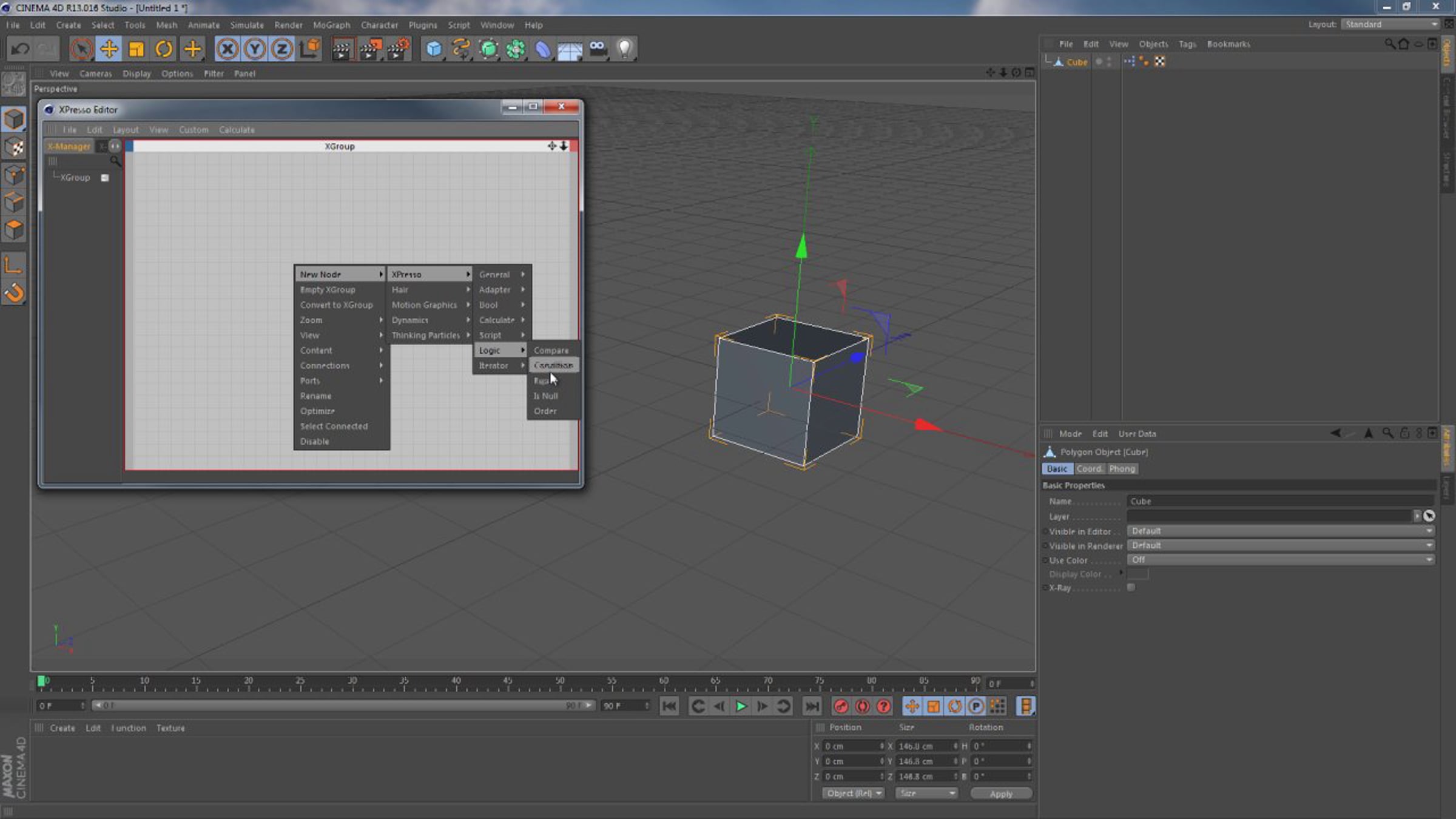Open Use Color dropdown
Image resolution: width=1456 pixels, height=819 pixels.
(x=1281, y=560)
